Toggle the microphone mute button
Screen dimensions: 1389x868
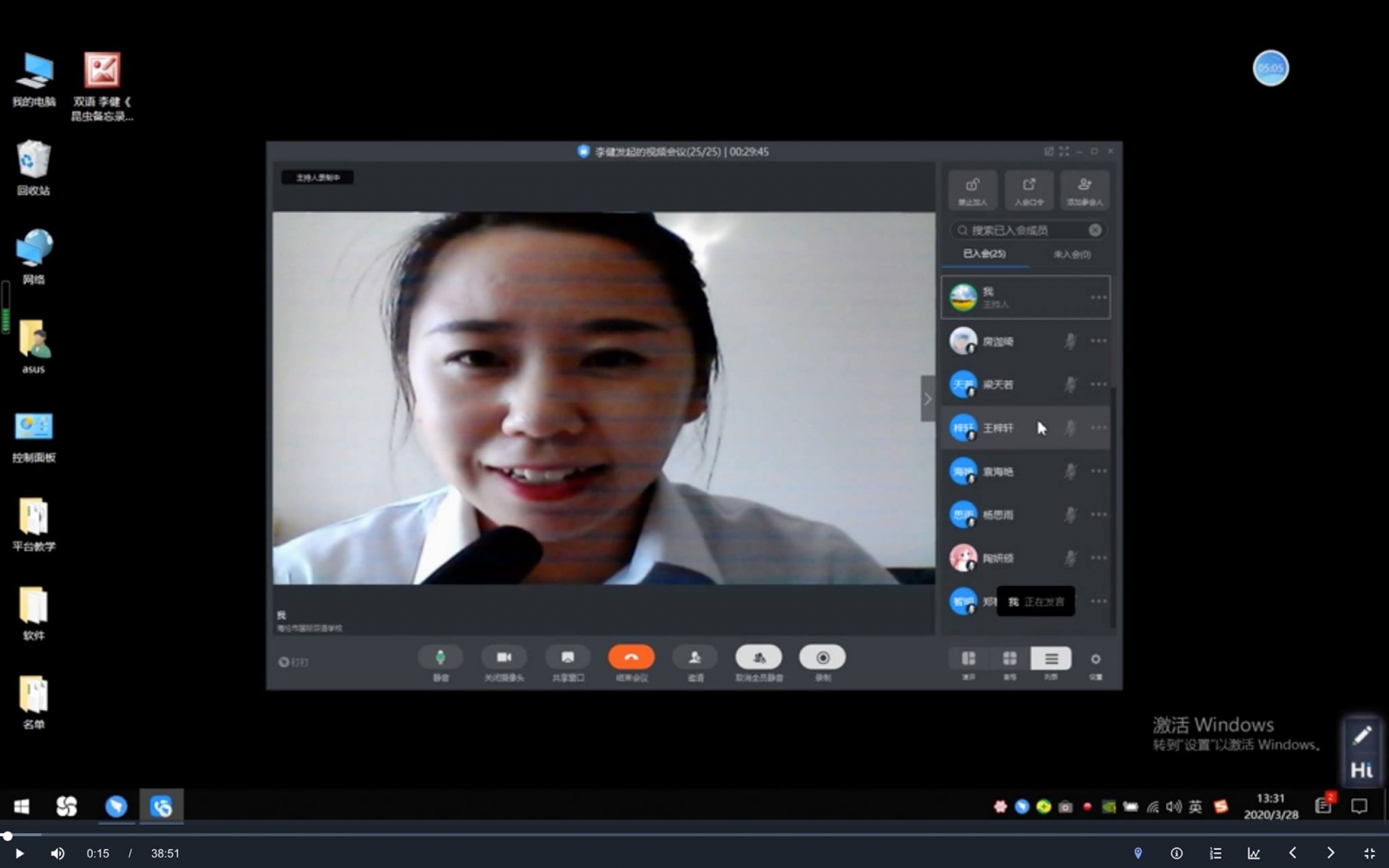[440, 658]
